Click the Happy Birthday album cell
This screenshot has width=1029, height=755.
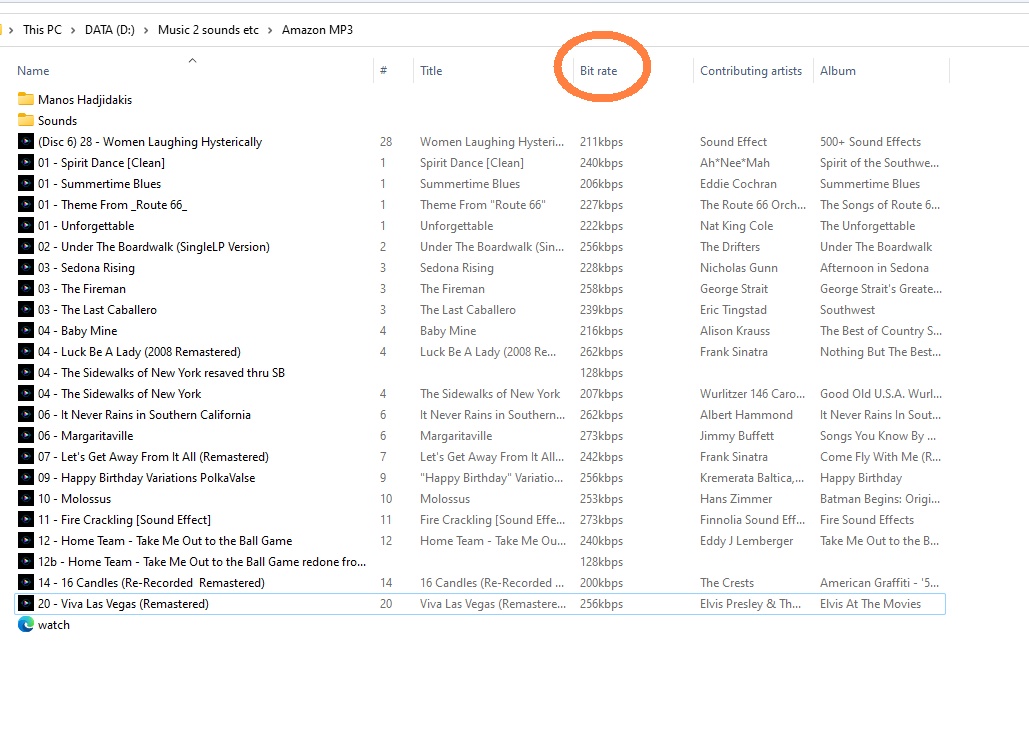861,478
